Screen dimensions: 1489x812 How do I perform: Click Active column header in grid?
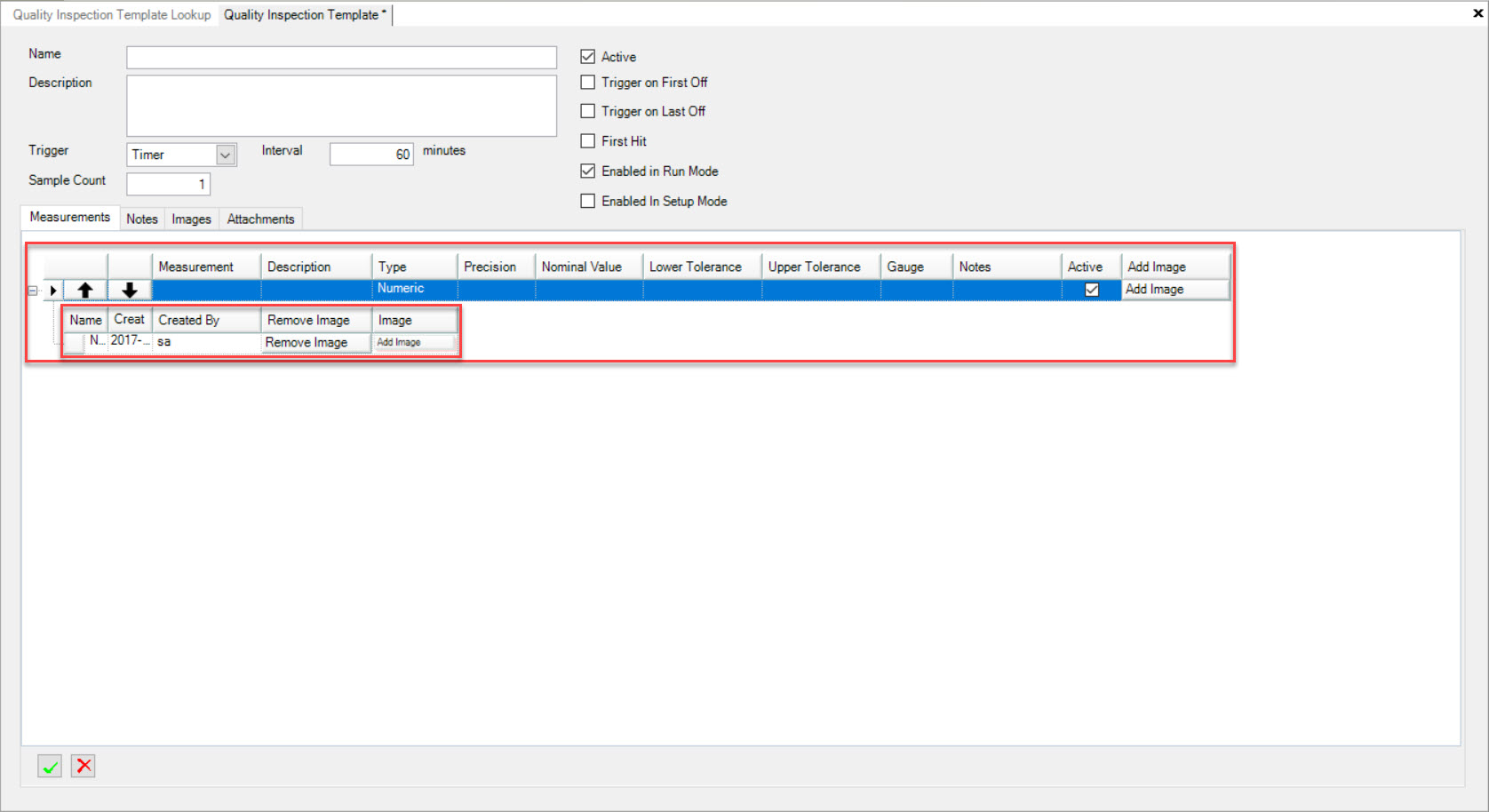[1091, 267]
